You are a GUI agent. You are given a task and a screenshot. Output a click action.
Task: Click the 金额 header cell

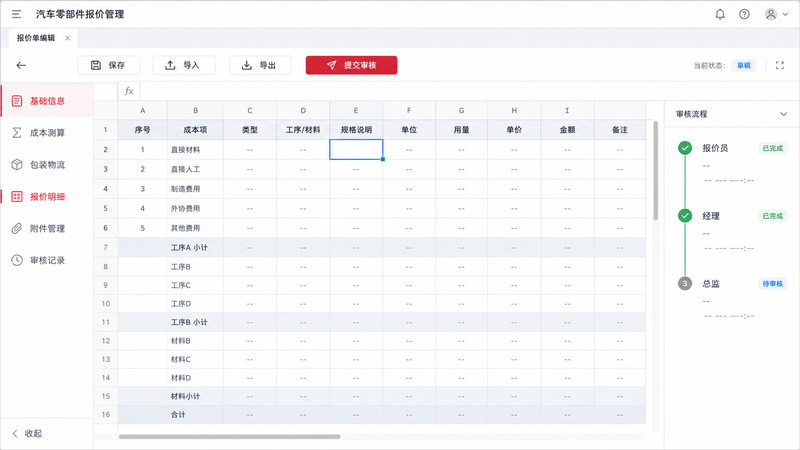[567, 130]
